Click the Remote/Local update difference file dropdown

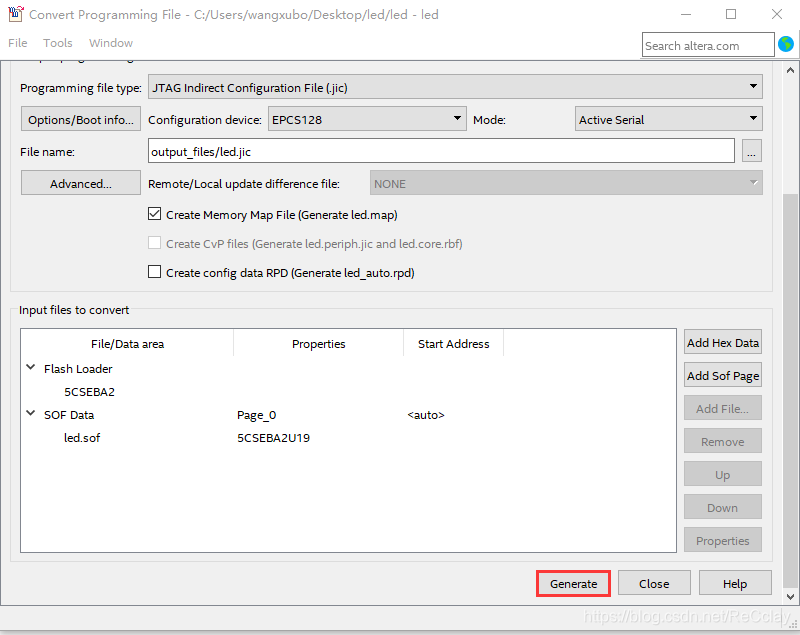(566, 183)
